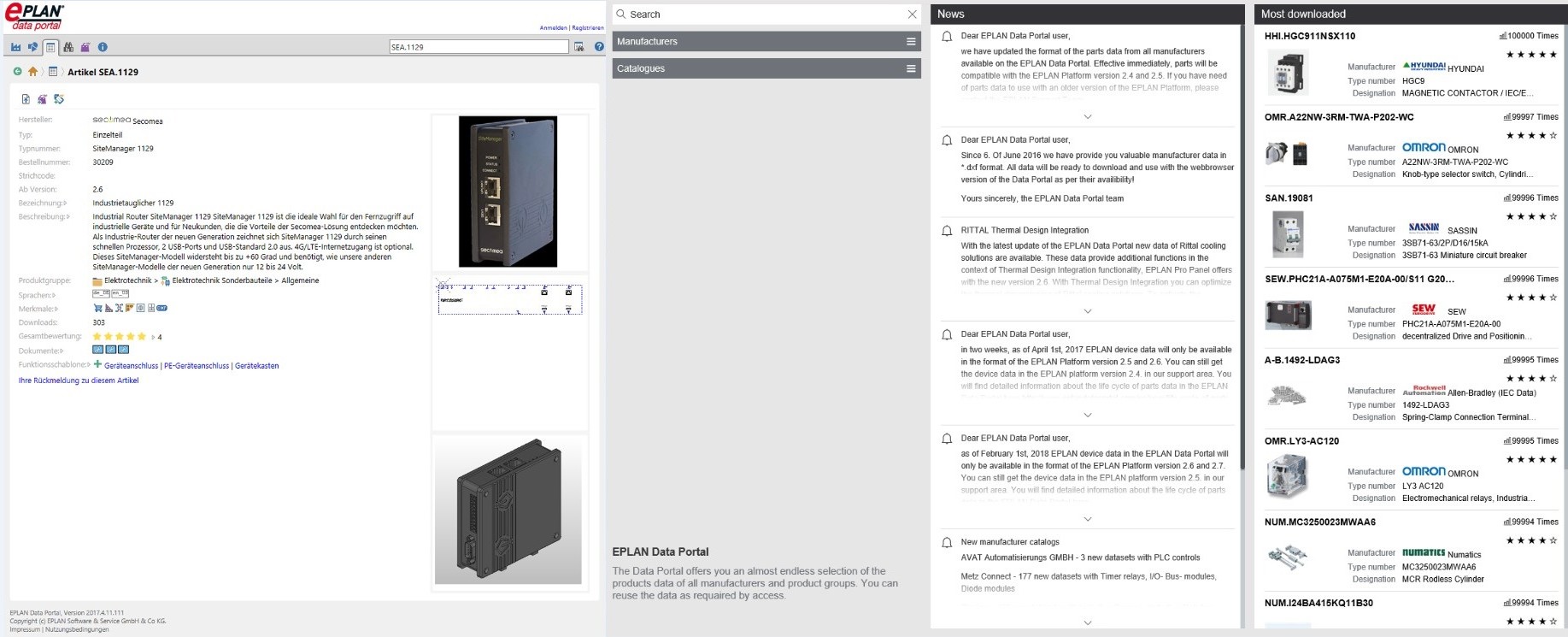Open the SAN.19081 circuit breaker thumbnail
The image size is (1568, 637).
point(1289,233)
